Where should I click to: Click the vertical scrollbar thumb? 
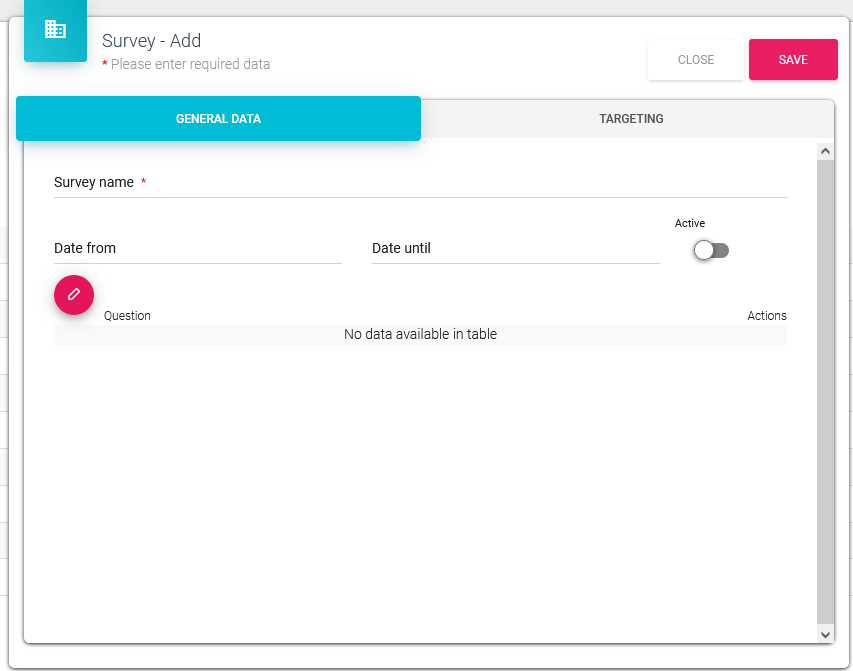coord(825,390)
